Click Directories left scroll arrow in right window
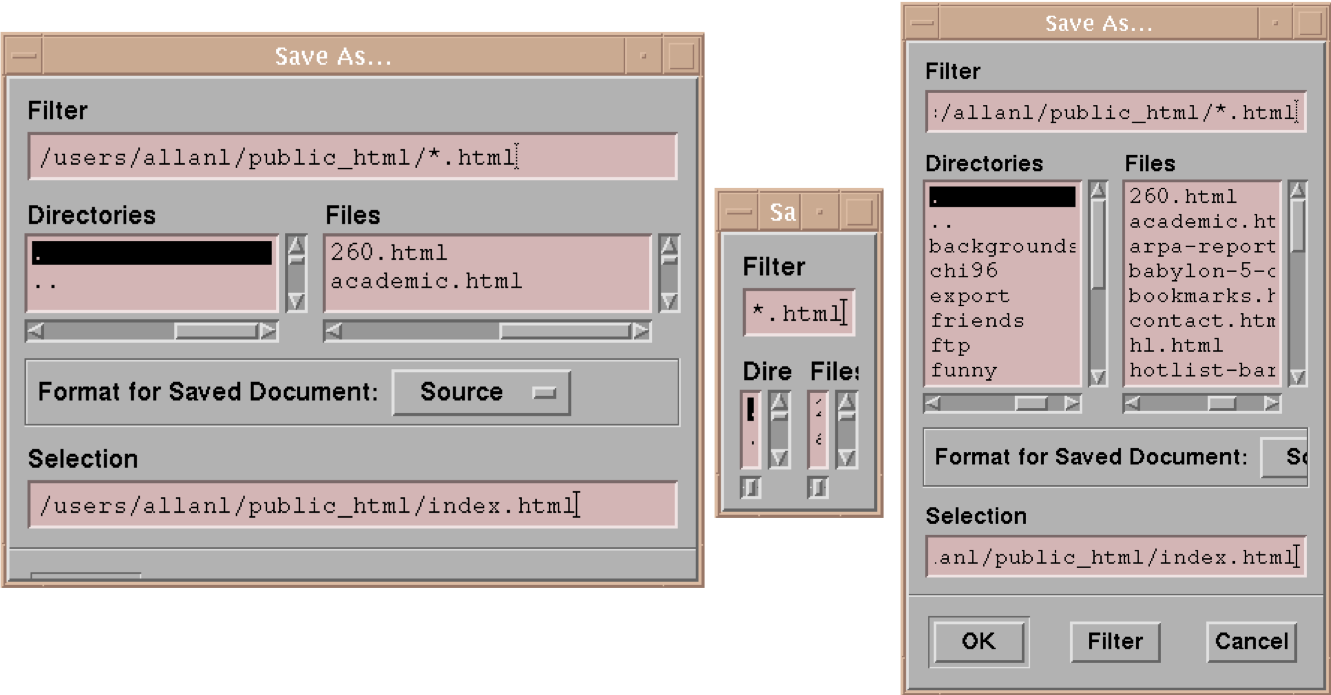This screenshot has height=695, width=1331. [933, 404]
